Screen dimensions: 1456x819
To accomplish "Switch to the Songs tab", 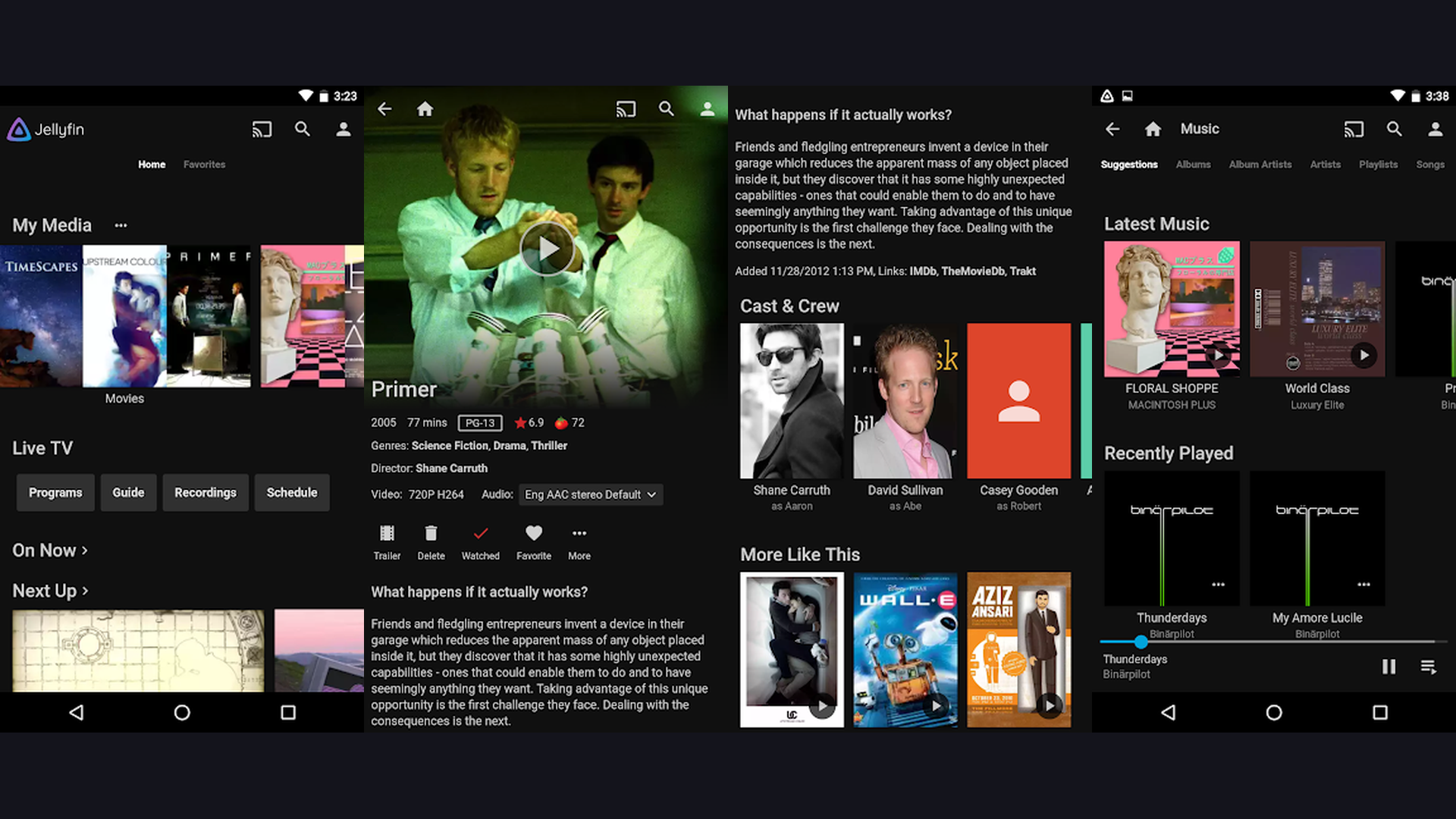I will coord(1430,165).
